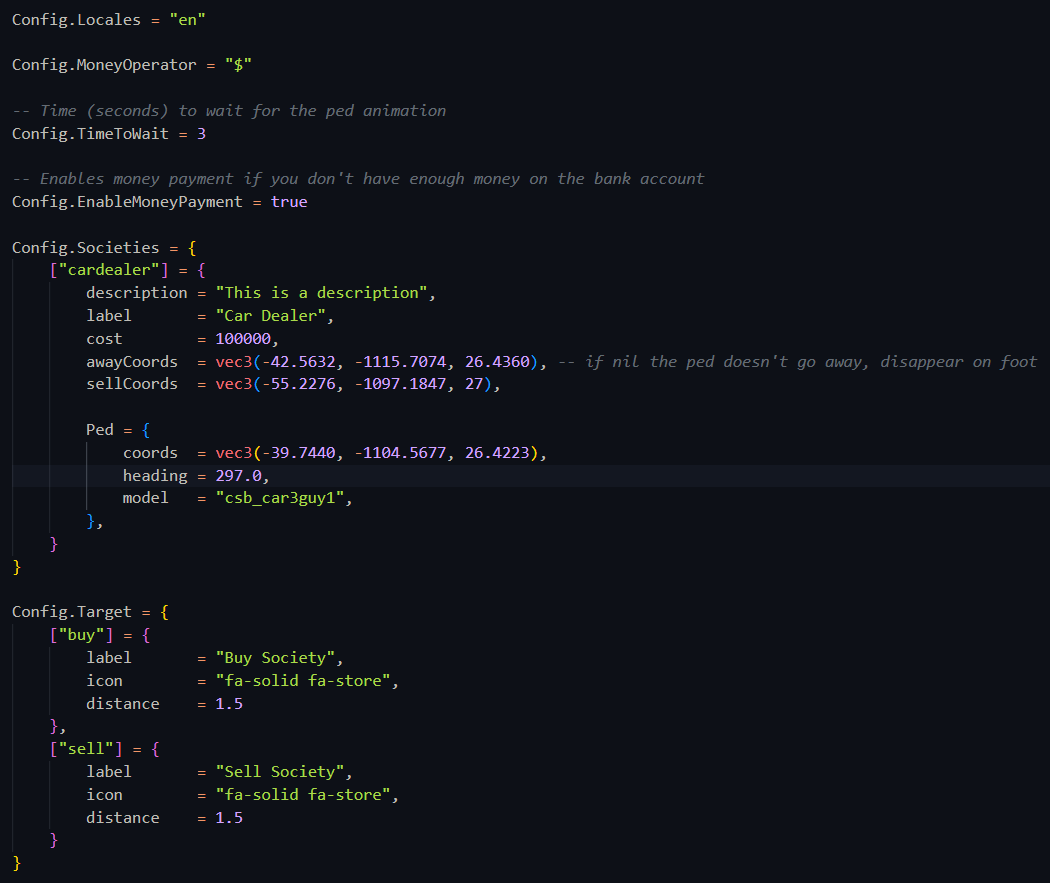Click the Config.Target identifier
Viewport: 1050px width, 883px height.
[72, 612]
